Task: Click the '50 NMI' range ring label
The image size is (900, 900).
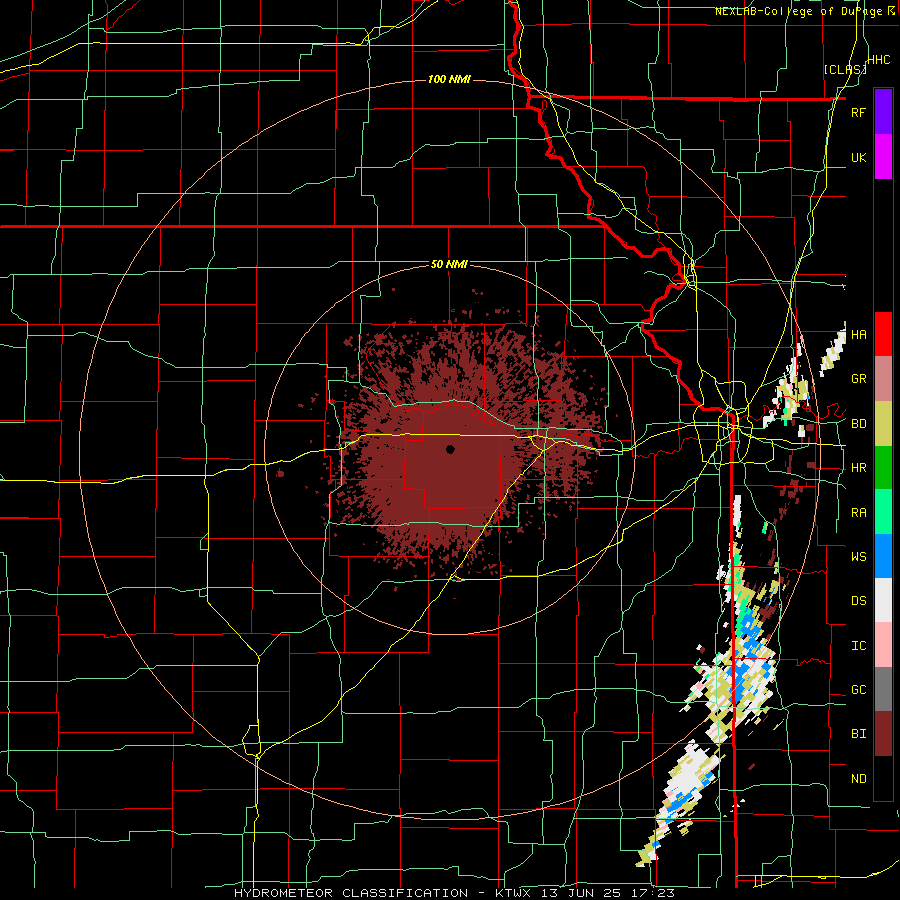Action: 449,264
